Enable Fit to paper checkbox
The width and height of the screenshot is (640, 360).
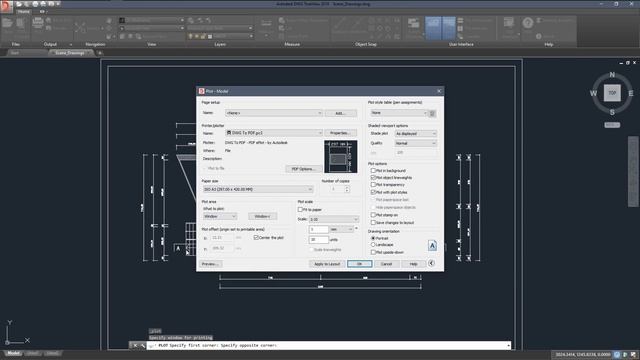300,209
